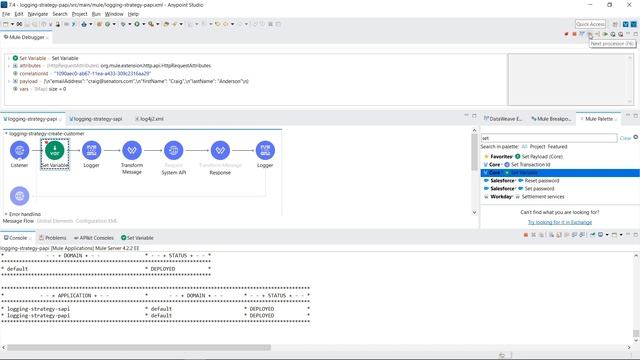Minimize the flow editor panel

pos(466,116)
